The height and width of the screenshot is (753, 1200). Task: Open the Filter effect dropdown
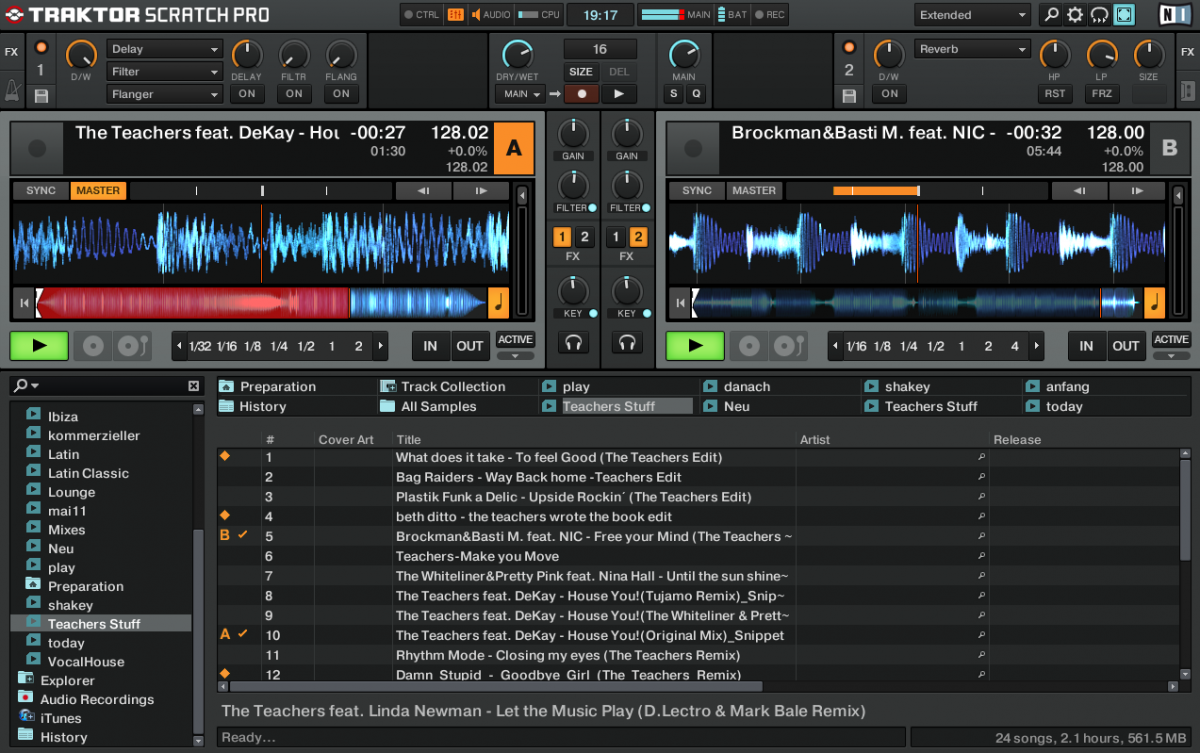coord(164,72)
